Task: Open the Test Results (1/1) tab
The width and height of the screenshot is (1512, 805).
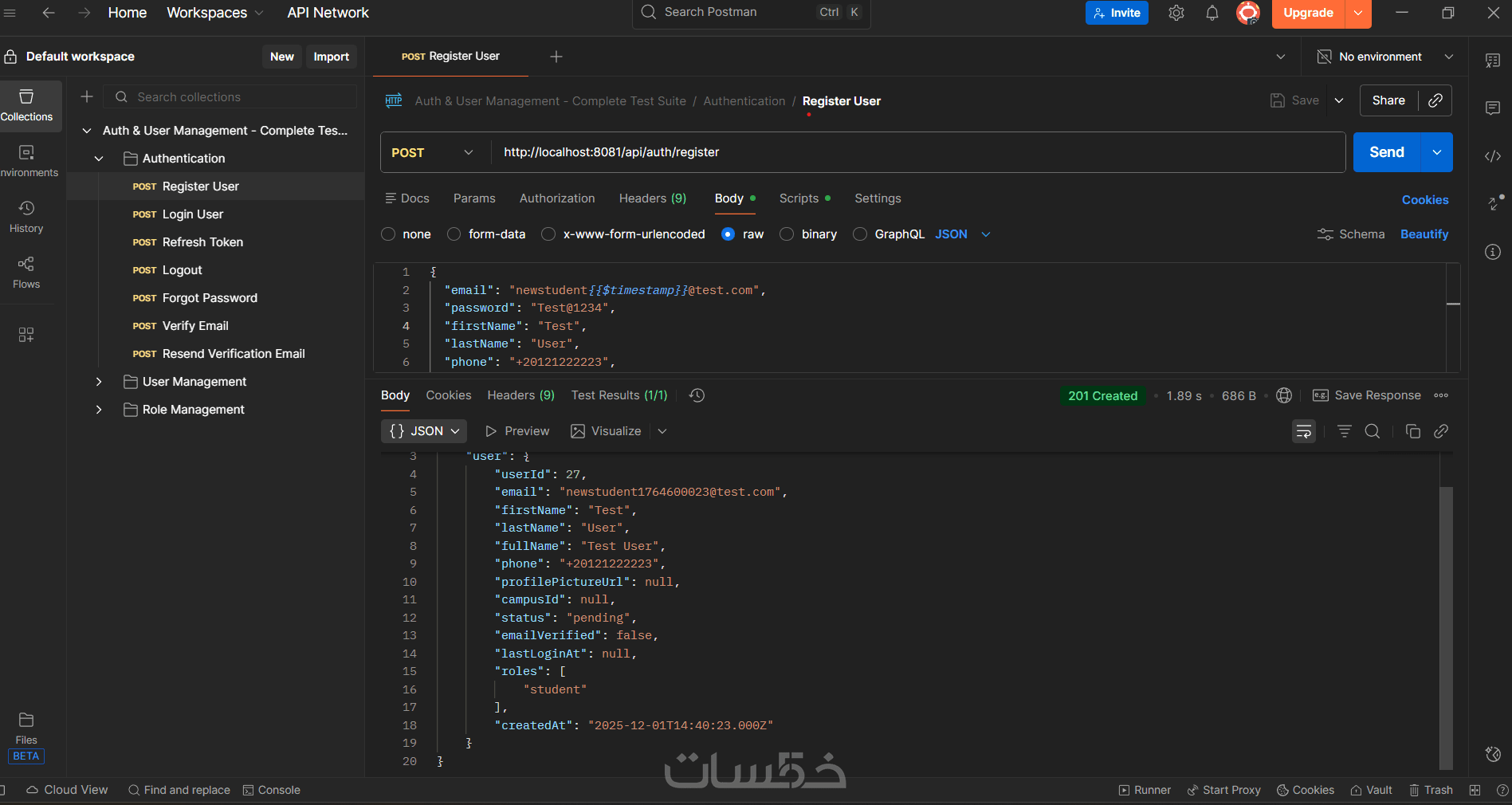Action: coord(619,395)
